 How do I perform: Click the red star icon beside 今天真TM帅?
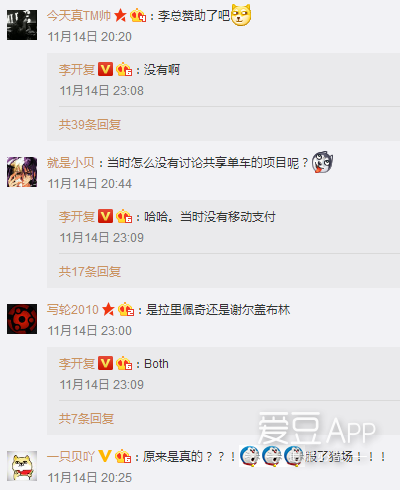tap(120, 16)
